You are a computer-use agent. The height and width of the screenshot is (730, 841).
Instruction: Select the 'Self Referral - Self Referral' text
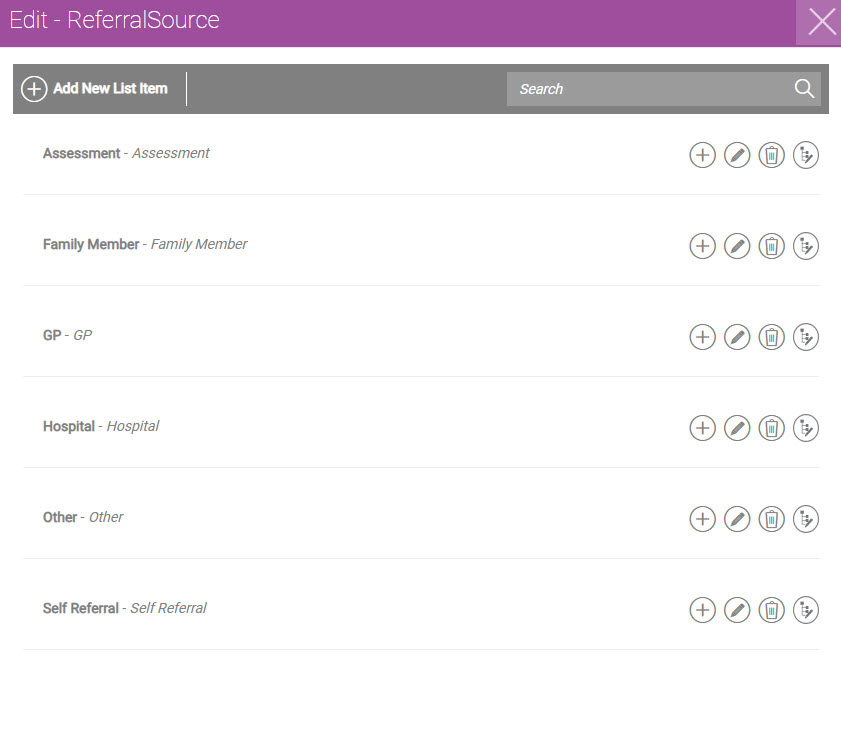pos(124,608)
